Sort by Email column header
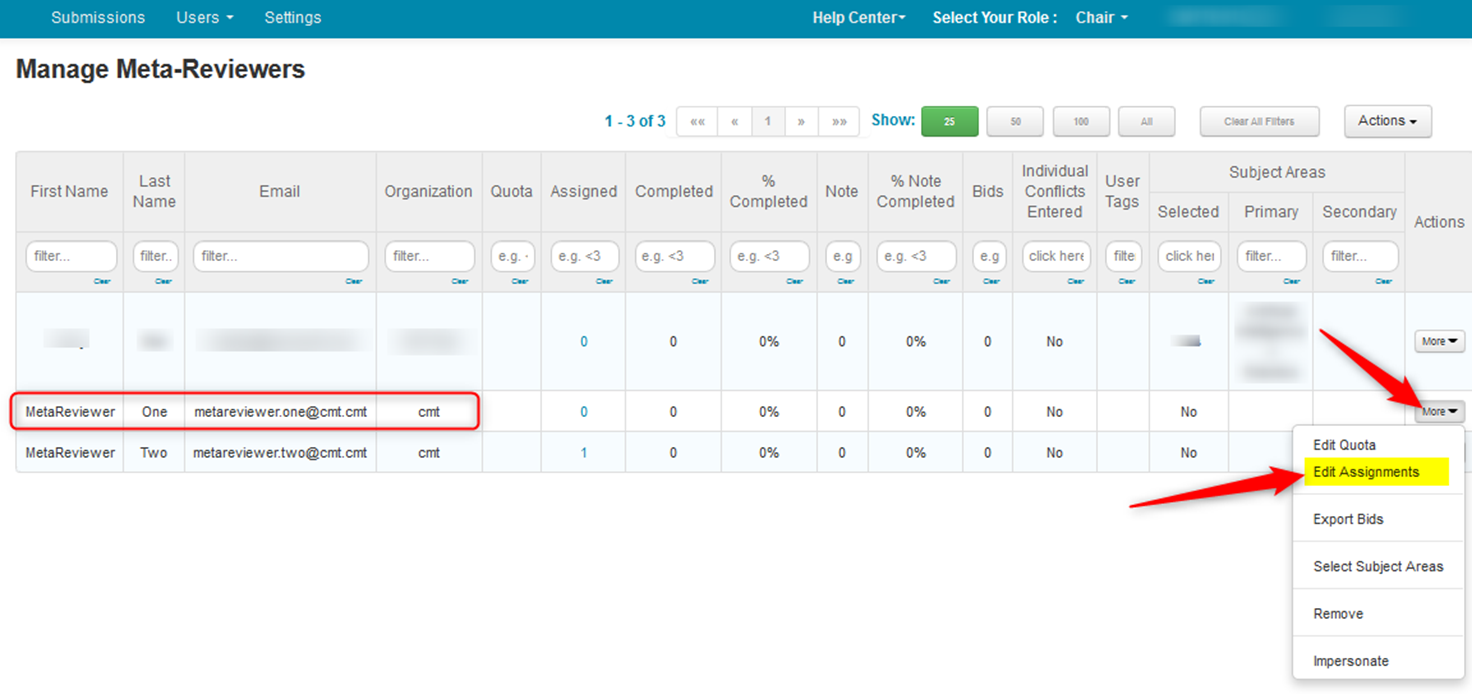The image size is (1472, 694). coord(280,191)
